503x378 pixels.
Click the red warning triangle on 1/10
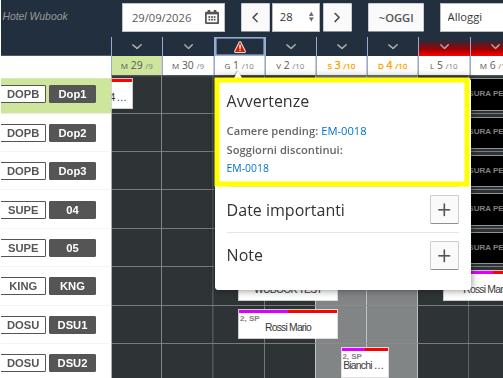pyautogui.click(x=240, y=47)
